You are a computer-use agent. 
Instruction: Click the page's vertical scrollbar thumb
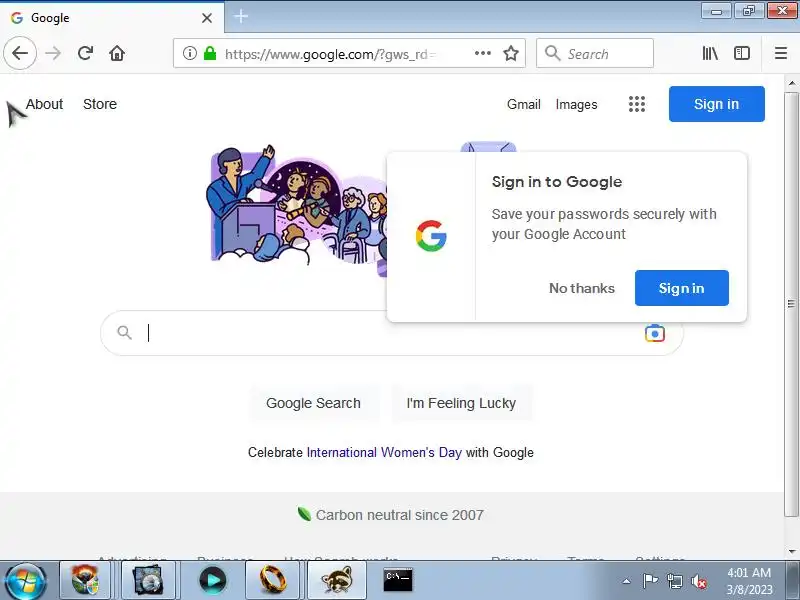[x=791, y=304]
